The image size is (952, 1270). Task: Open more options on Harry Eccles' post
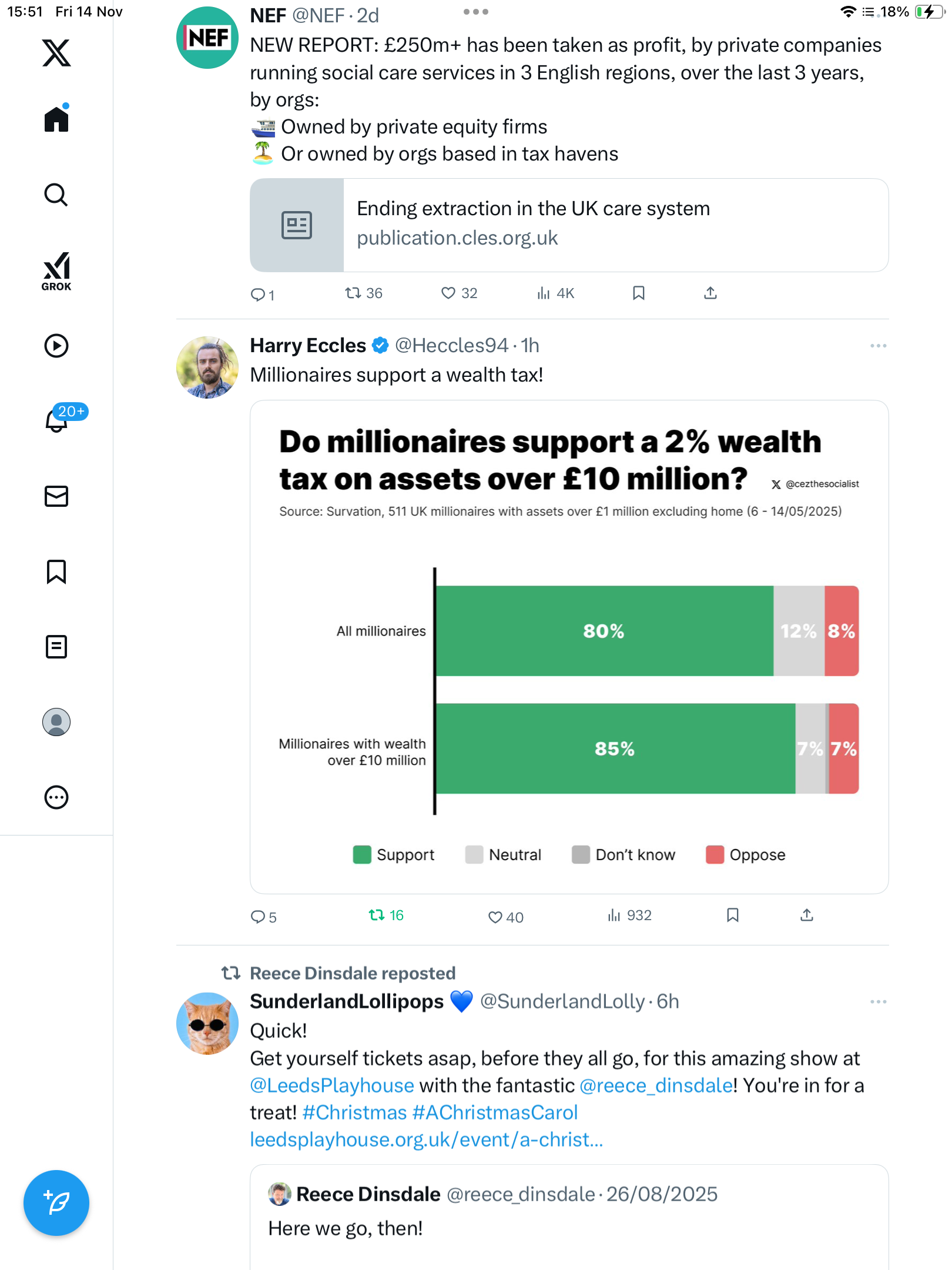878,346
